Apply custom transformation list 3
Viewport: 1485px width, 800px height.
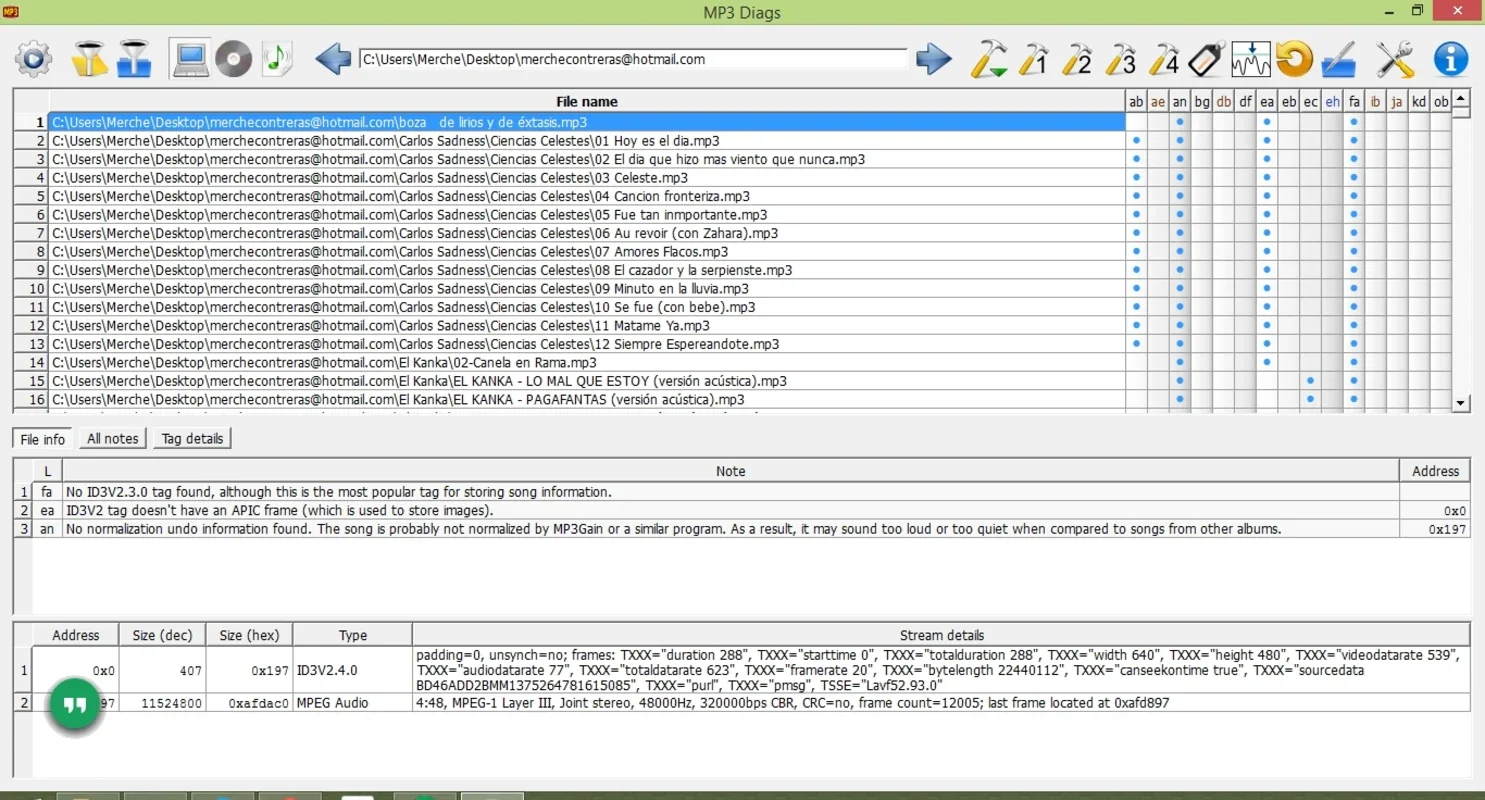[1121, 59]
